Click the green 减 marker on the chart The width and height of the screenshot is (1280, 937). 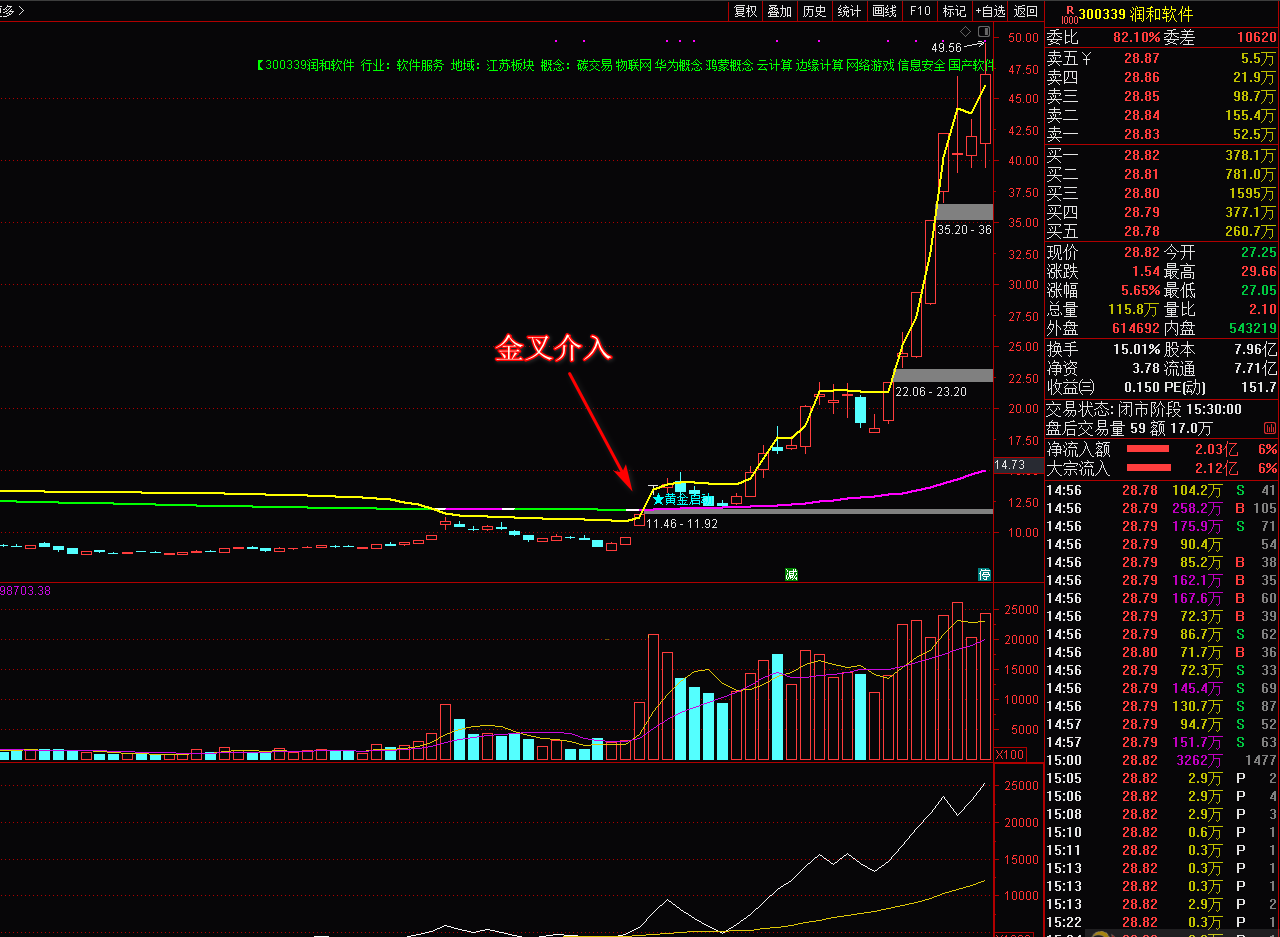click(791, 574)
